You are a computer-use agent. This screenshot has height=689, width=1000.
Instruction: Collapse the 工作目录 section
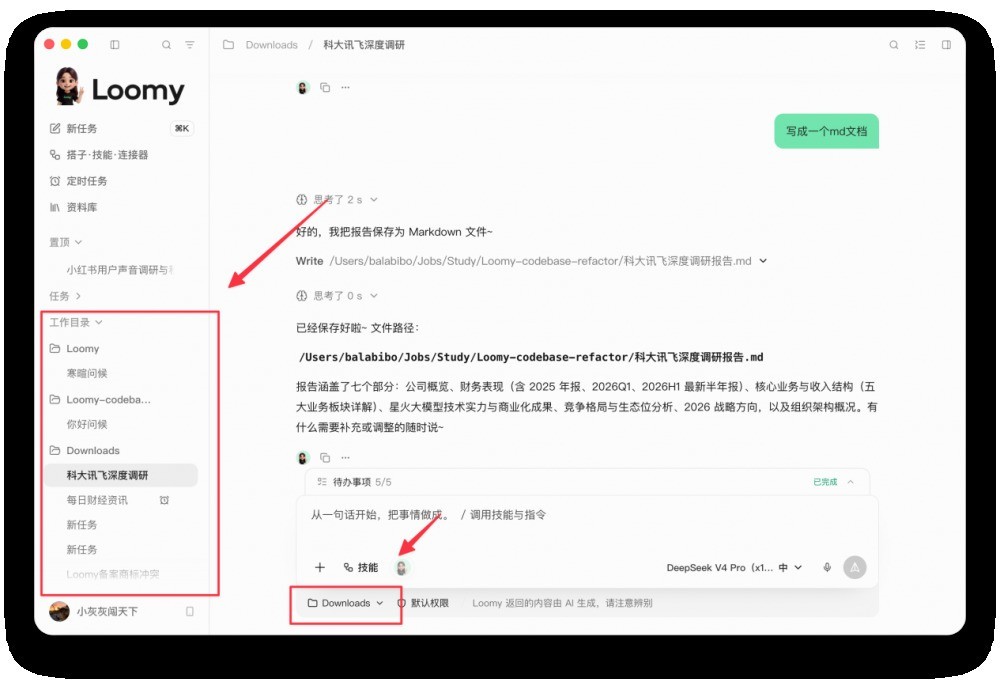pyautogui.click(x=76, y=322)
